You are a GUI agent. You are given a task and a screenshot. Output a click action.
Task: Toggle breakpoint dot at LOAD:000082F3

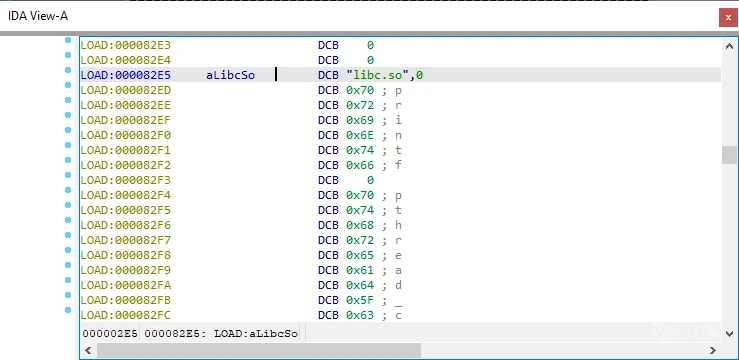pyautogui.click(x=68, y=175)
